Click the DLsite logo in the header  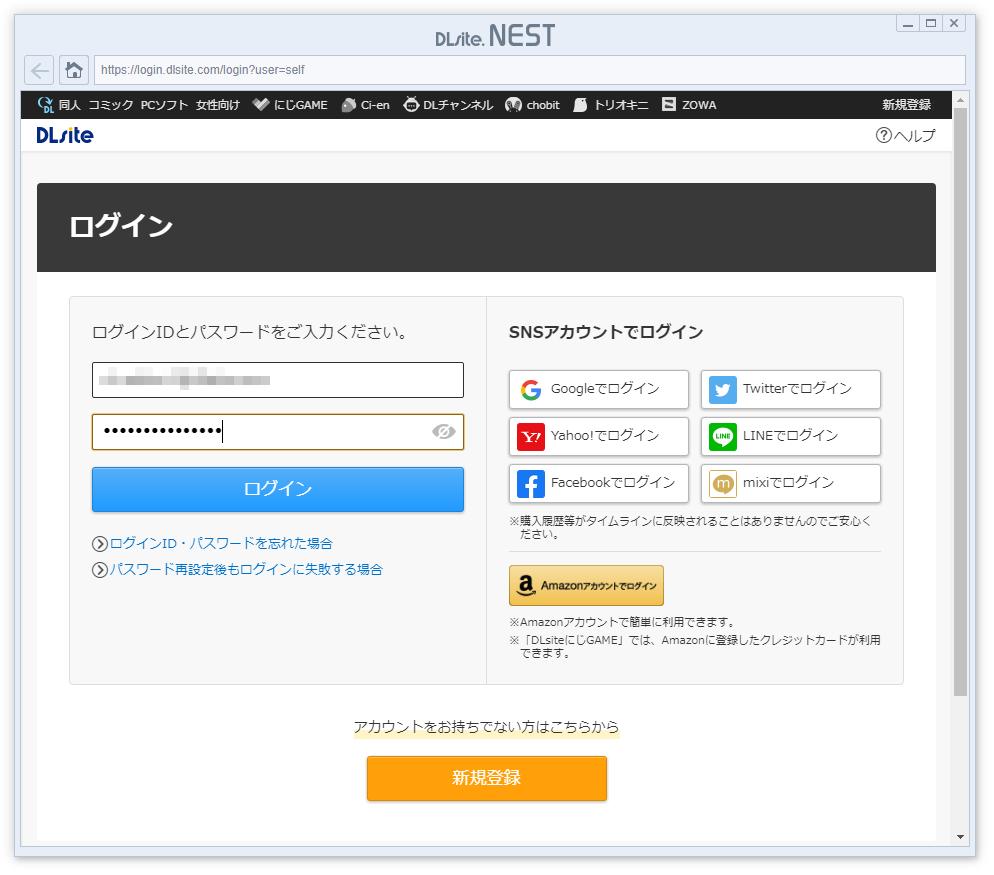pyautogui.click(x=65, y=135)
